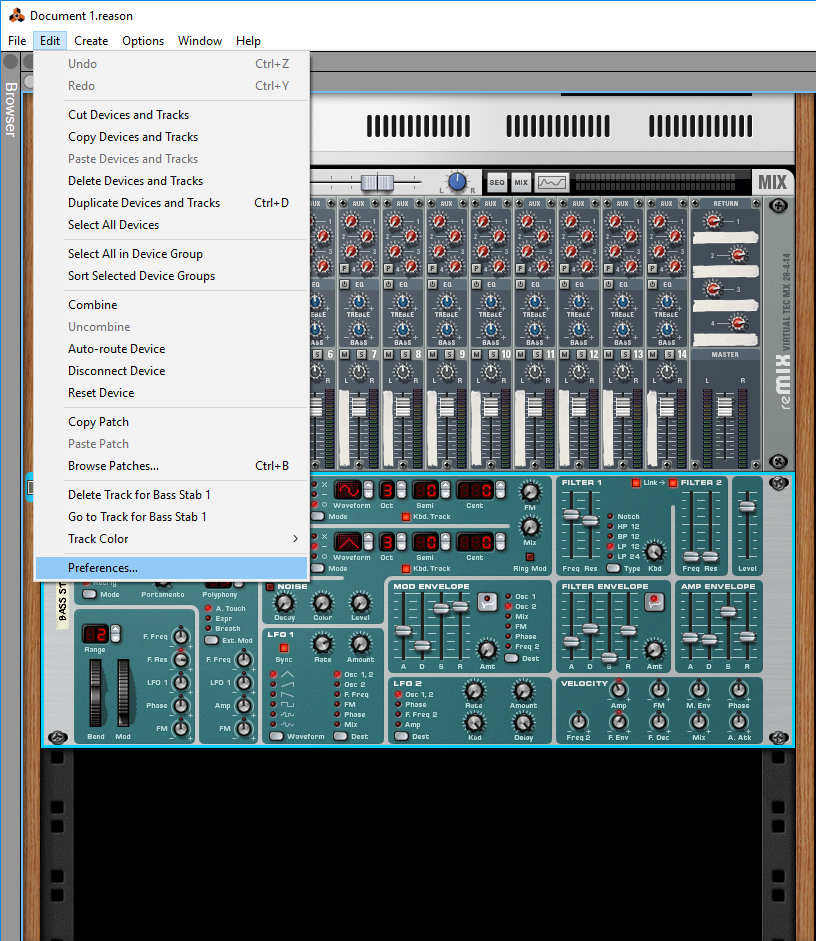The width and height of the screenshot is (816, 941).
Task: Click the SEQ button on transport strip
Action: (497, 182)
